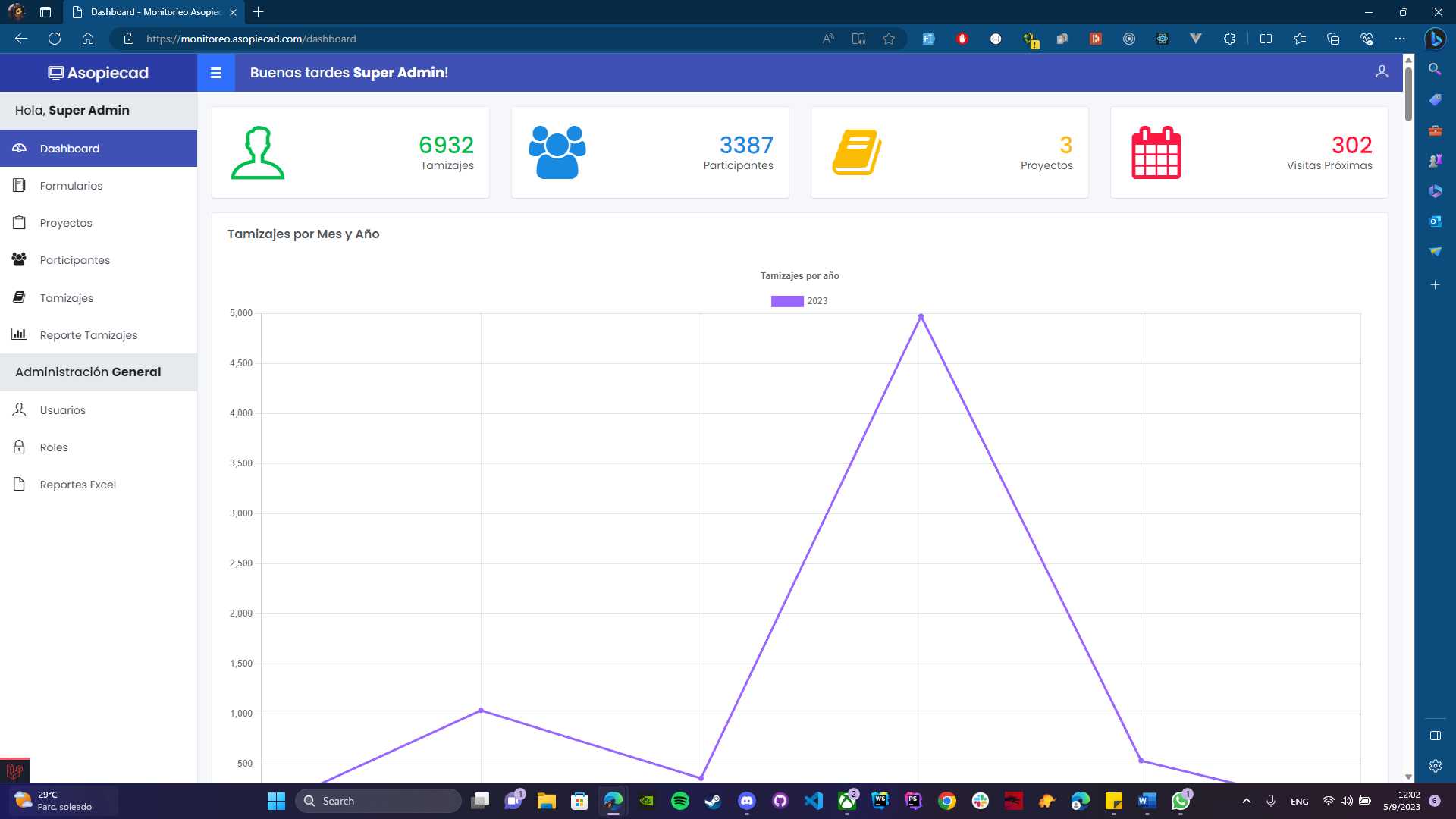
Task: Click the blue Participantes group icon
Action: (557, 152)
